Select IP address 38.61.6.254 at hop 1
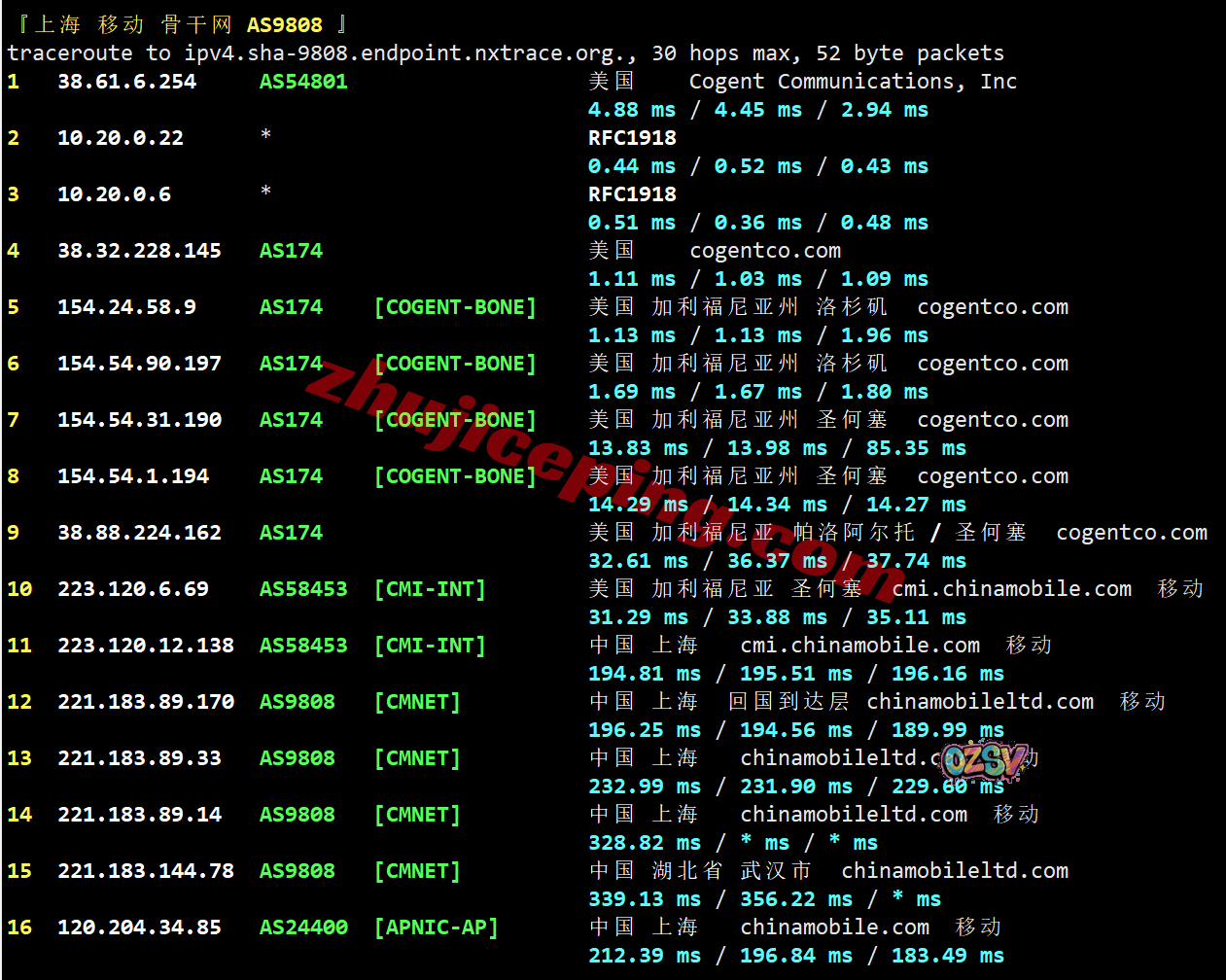This screenshot has width=1226, height=980. coord(126,82)
